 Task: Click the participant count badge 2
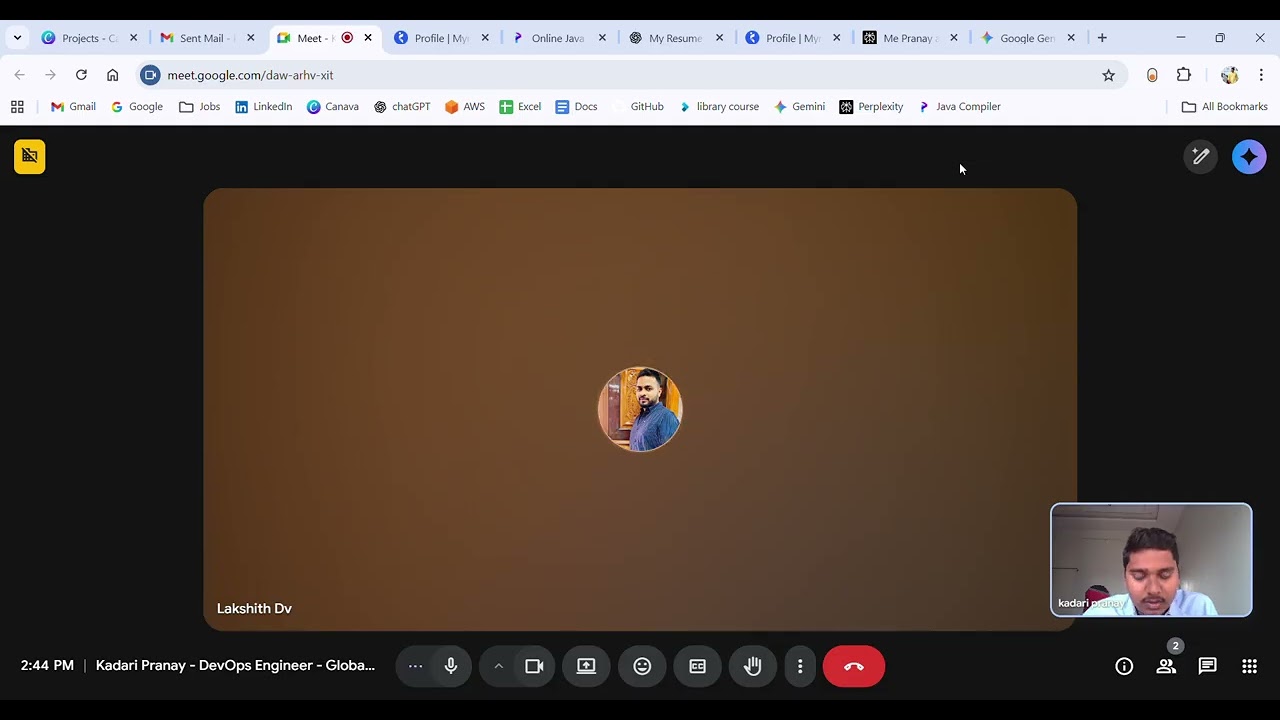pyautogui.click(x=1176, y=646)
